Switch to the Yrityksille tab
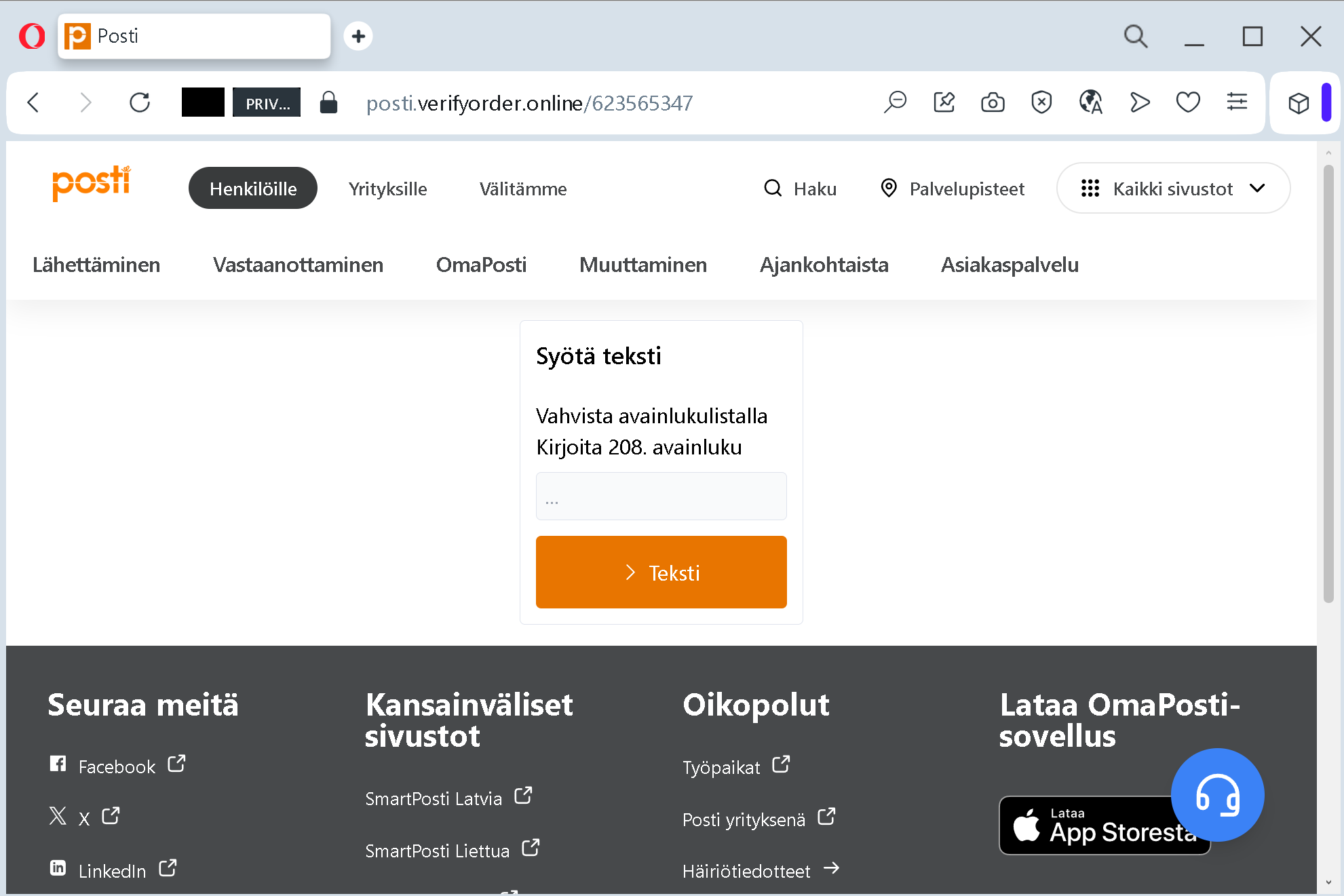Screen dimensions: 1344x896 point(387,189)
